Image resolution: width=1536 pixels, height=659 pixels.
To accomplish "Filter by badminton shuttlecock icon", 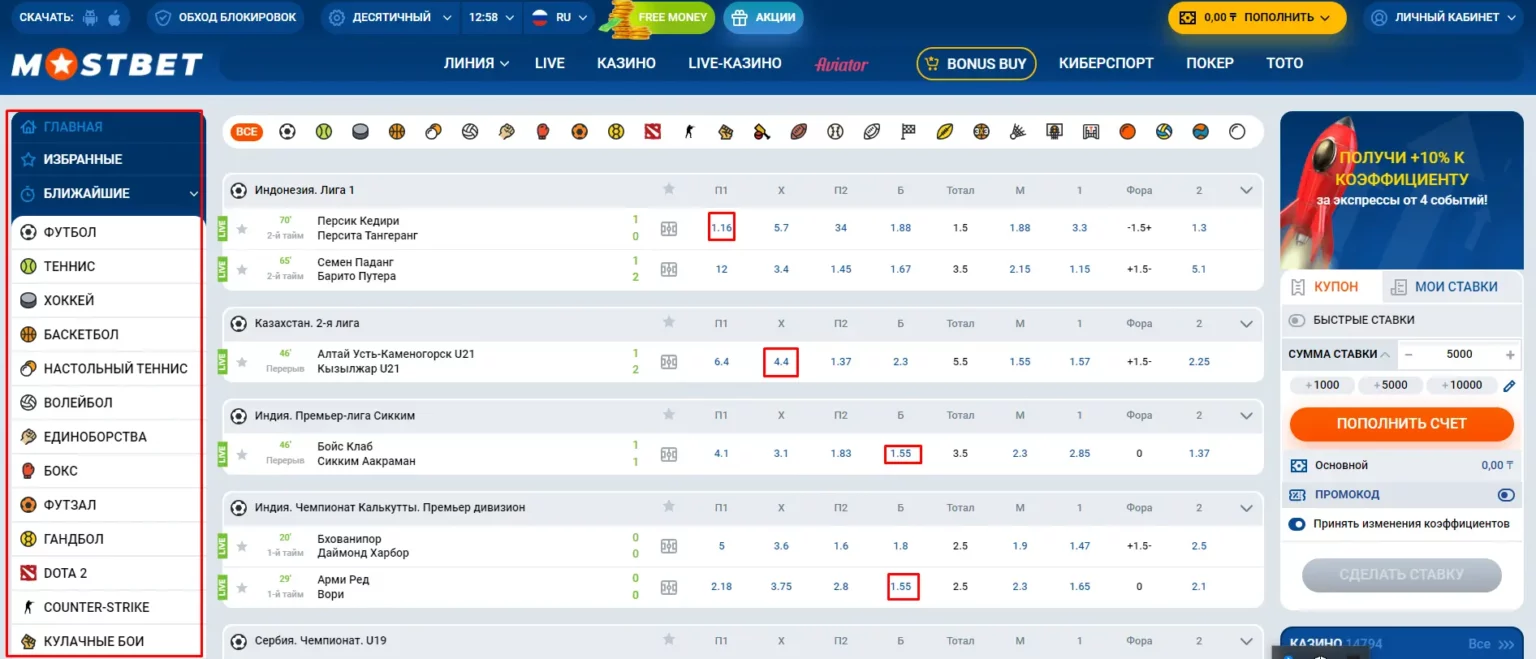I will (1018, 131).
